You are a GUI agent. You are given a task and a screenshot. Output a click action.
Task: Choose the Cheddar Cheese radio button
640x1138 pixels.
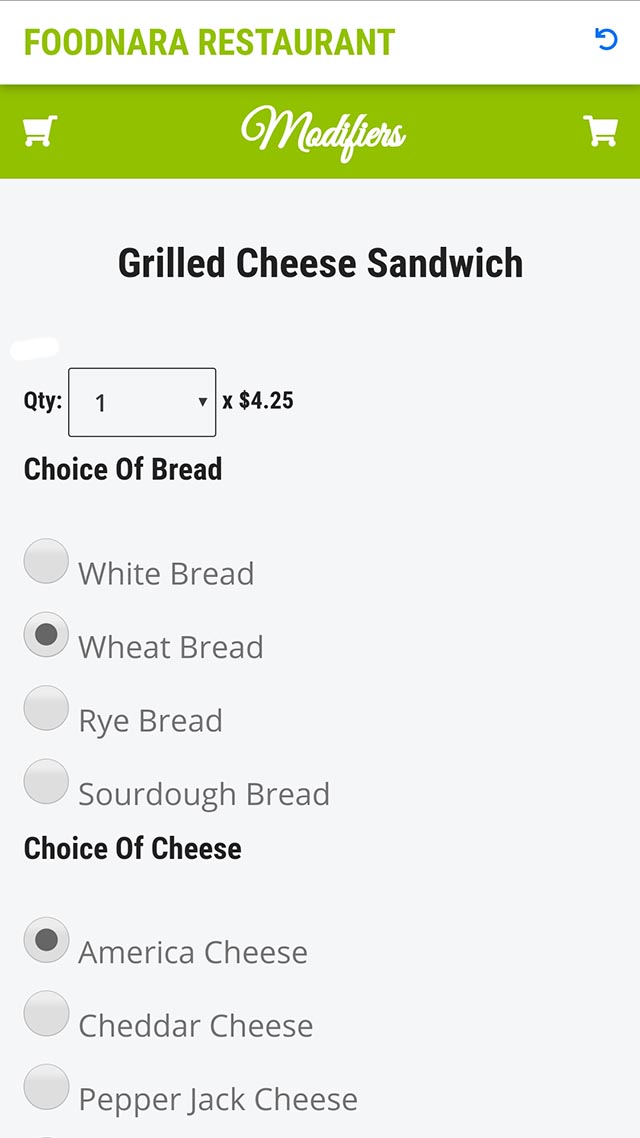(46, 1013)
